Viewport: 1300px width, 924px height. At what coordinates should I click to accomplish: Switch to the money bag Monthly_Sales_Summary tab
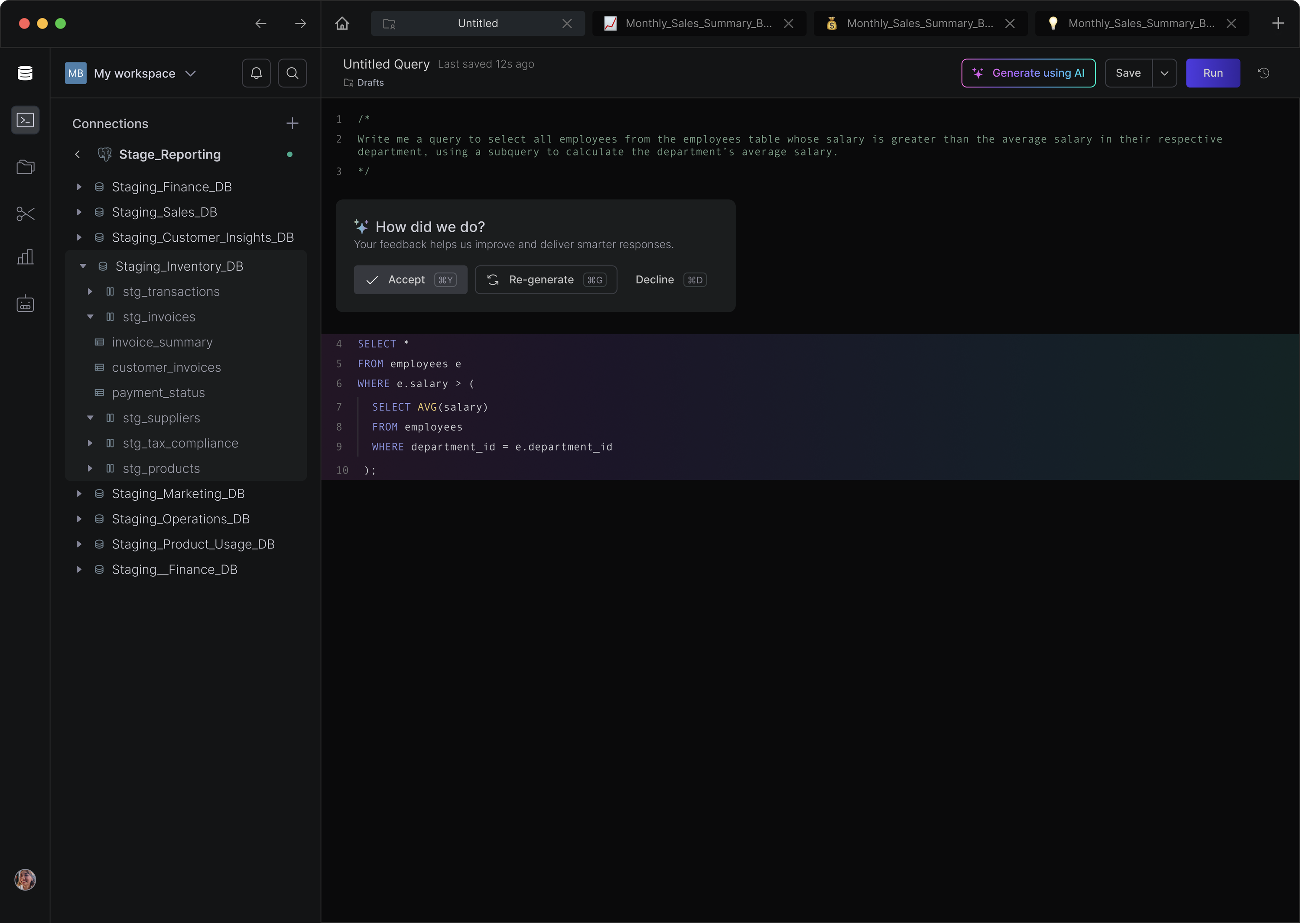pyautogui.click(x=919, y=23)
